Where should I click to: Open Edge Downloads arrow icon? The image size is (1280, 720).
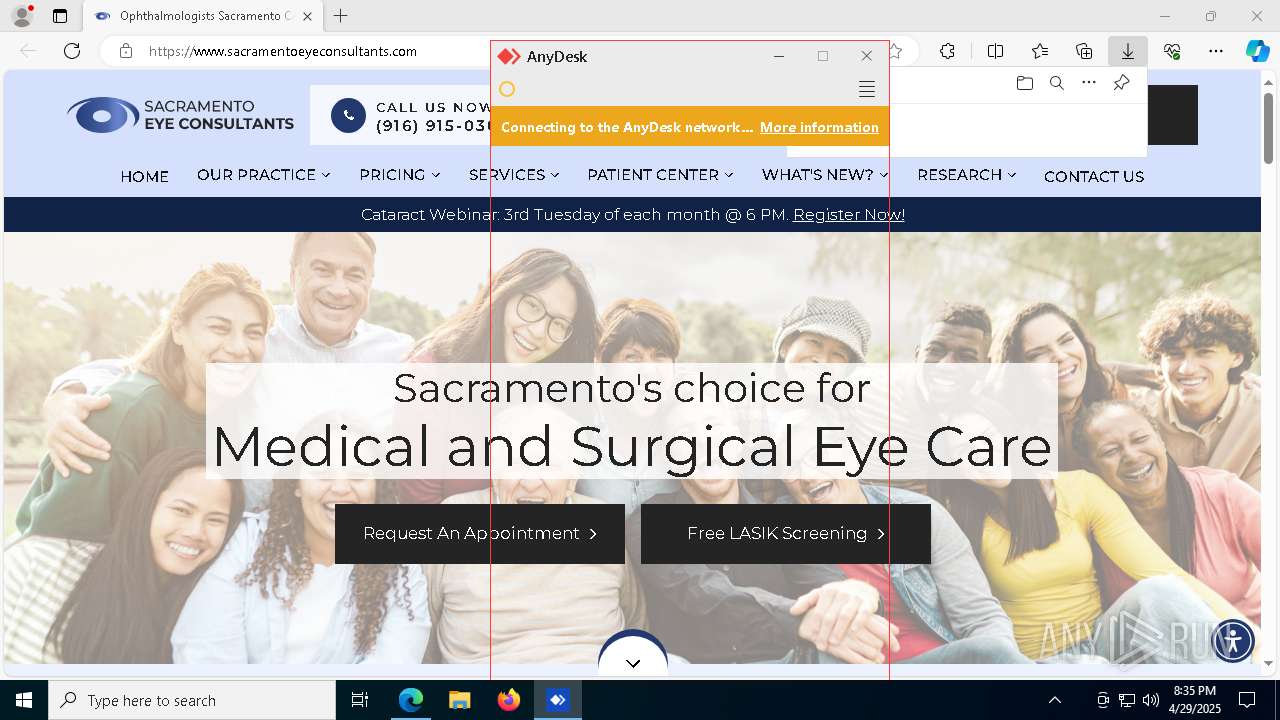coord(1127,51)
